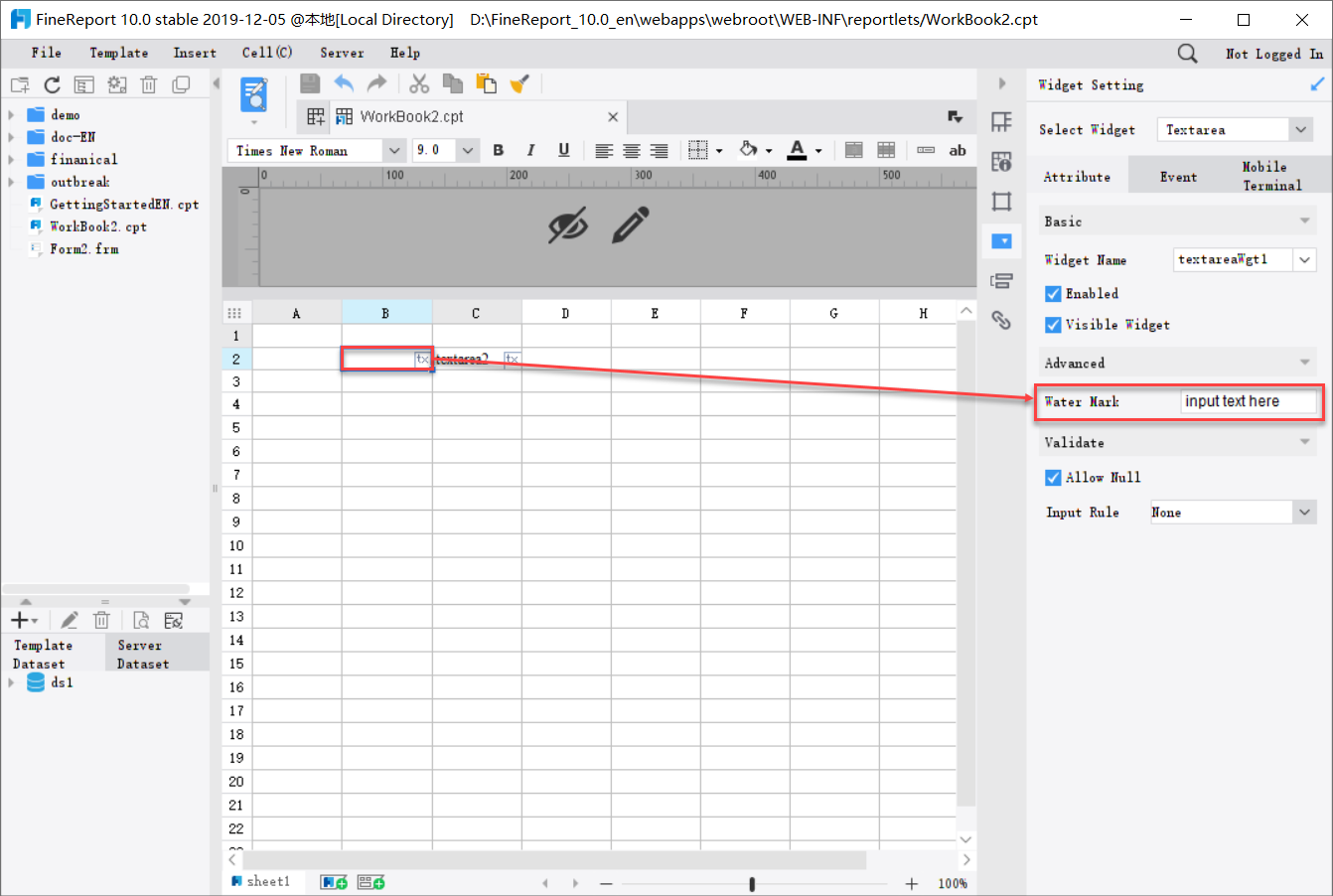Use the Format Painter brush icon
The height and width of the screenshot is (896, 1333).
click(518, 83)
